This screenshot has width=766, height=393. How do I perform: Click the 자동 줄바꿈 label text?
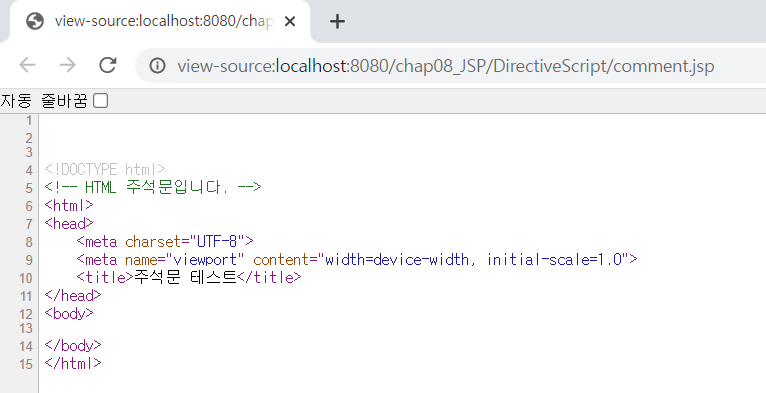[44, 101]
